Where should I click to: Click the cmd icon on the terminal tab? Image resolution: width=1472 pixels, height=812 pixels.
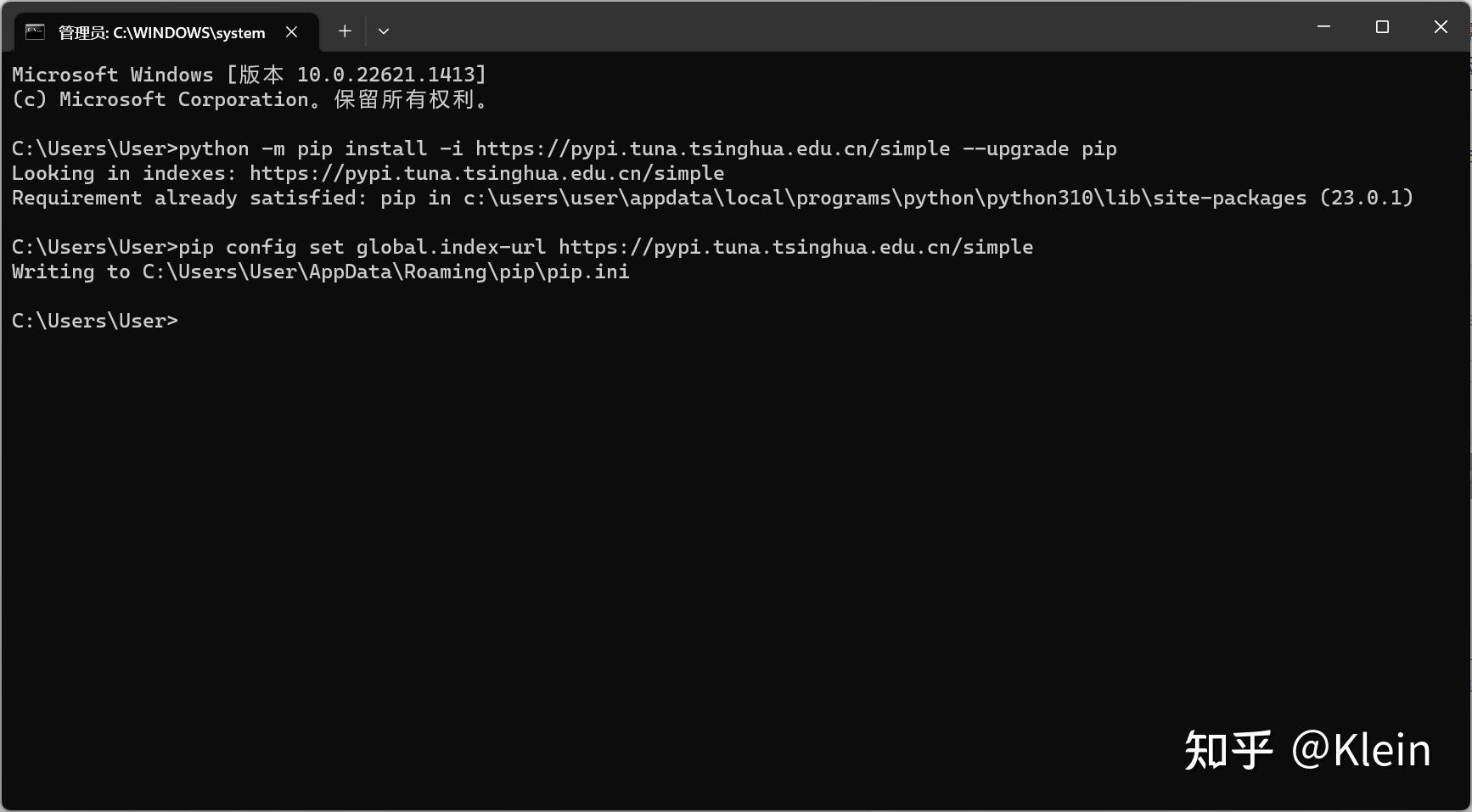click(35, 32)
